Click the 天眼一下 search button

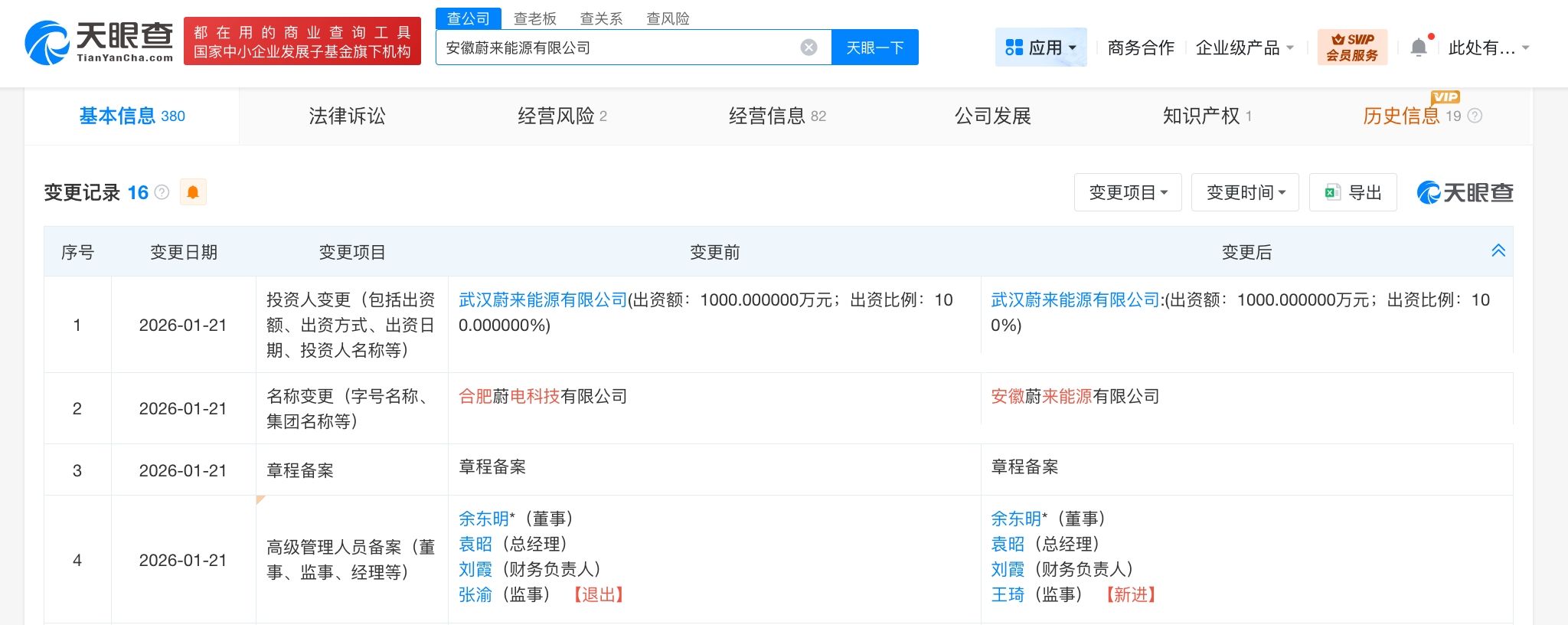[874, 47]
